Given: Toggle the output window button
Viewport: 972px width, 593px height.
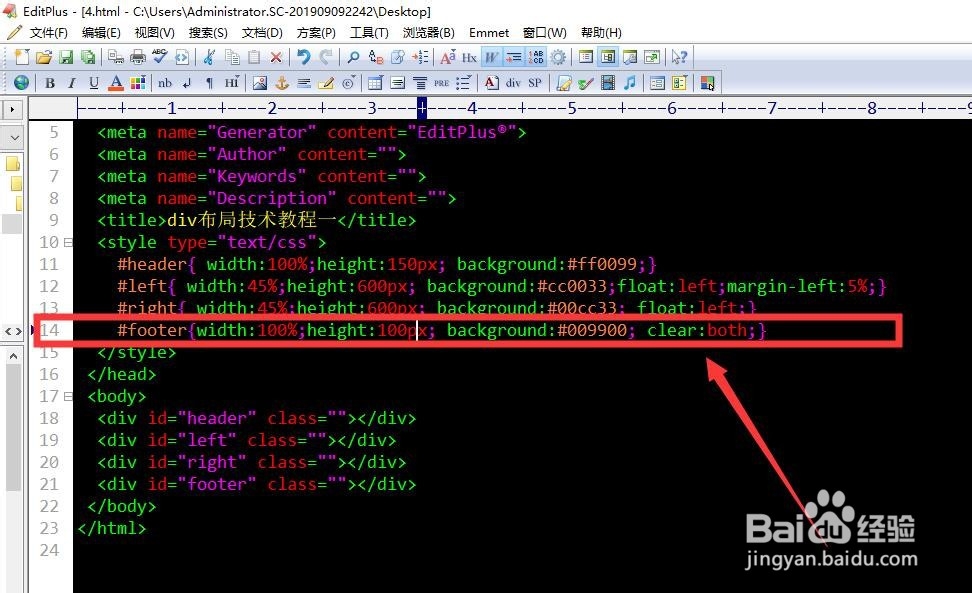Looking at the screenshot, I should (630, 58).
